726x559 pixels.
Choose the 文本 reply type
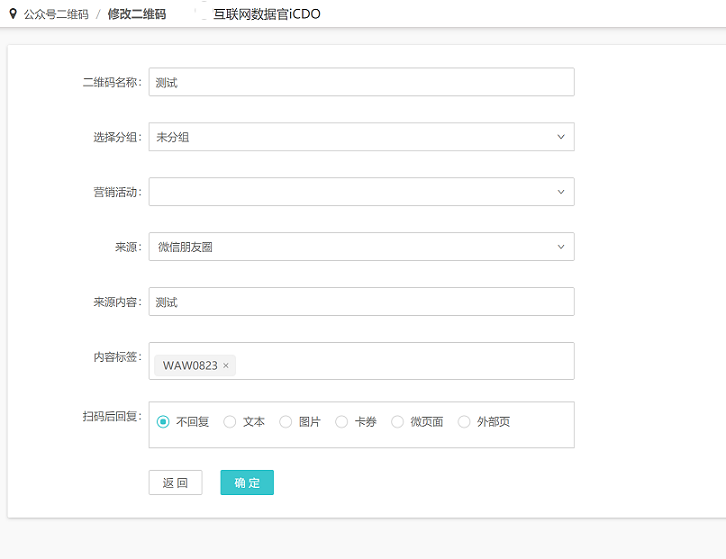pyautogui.click(x=230, y=422)
